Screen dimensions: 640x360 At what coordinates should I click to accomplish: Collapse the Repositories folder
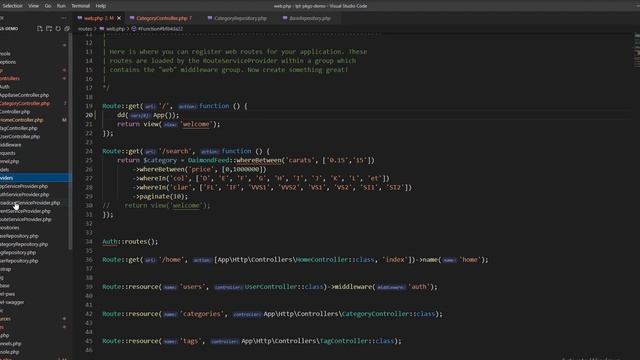click(x=10, y=228)
